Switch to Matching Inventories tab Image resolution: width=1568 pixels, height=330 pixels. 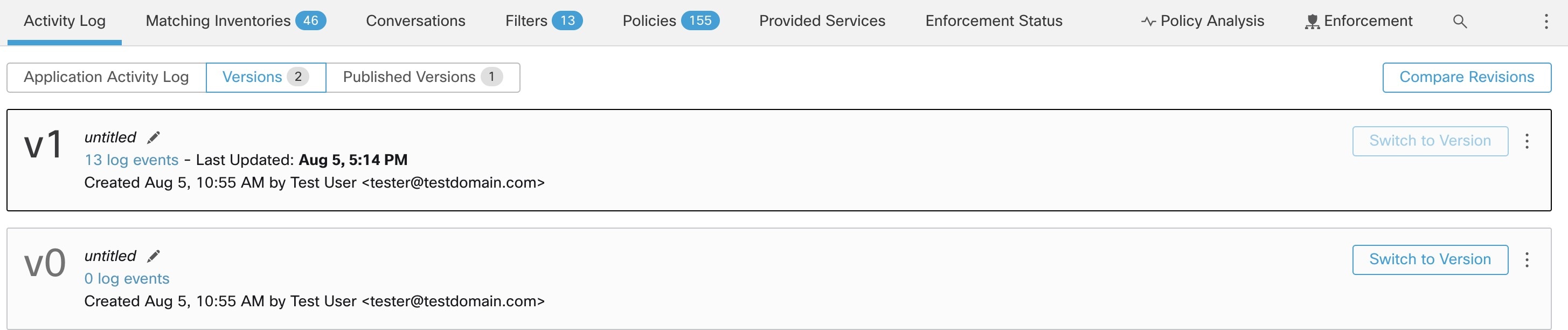[x=235, y=22]
